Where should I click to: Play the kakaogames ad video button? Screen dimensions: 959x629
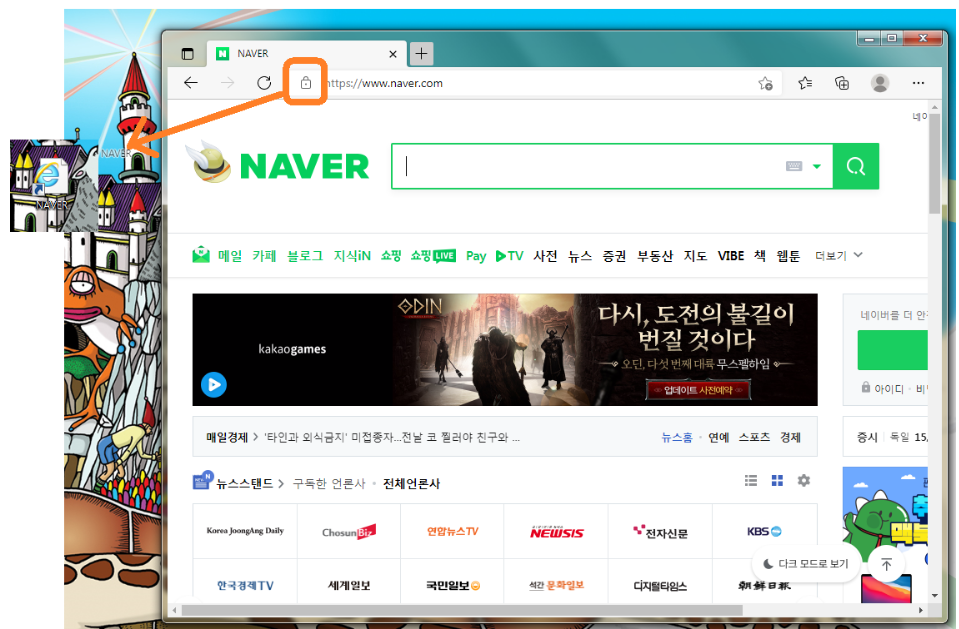214,385
